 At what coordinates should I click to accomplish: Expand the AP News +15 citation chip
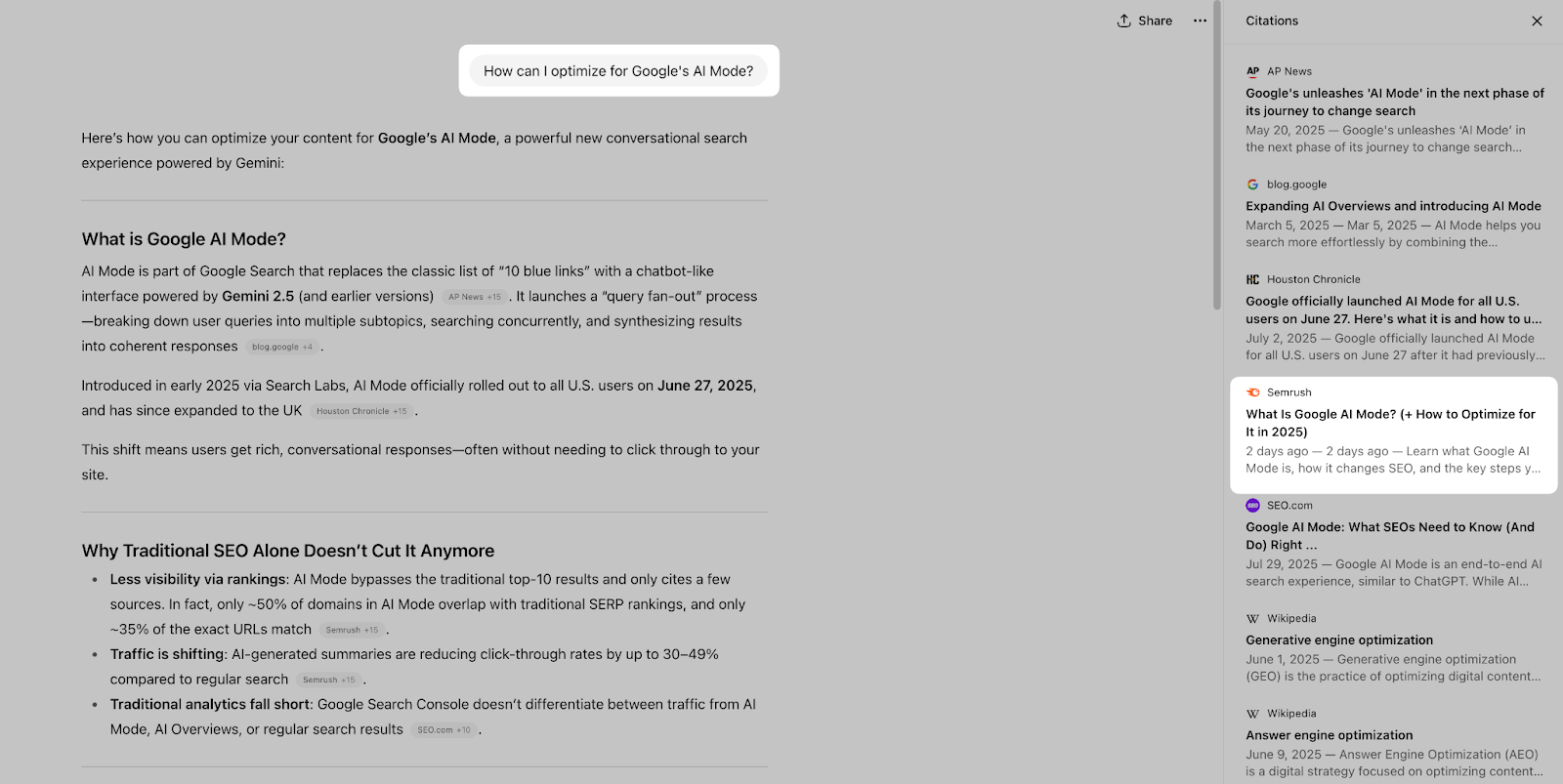pos(475,297)
